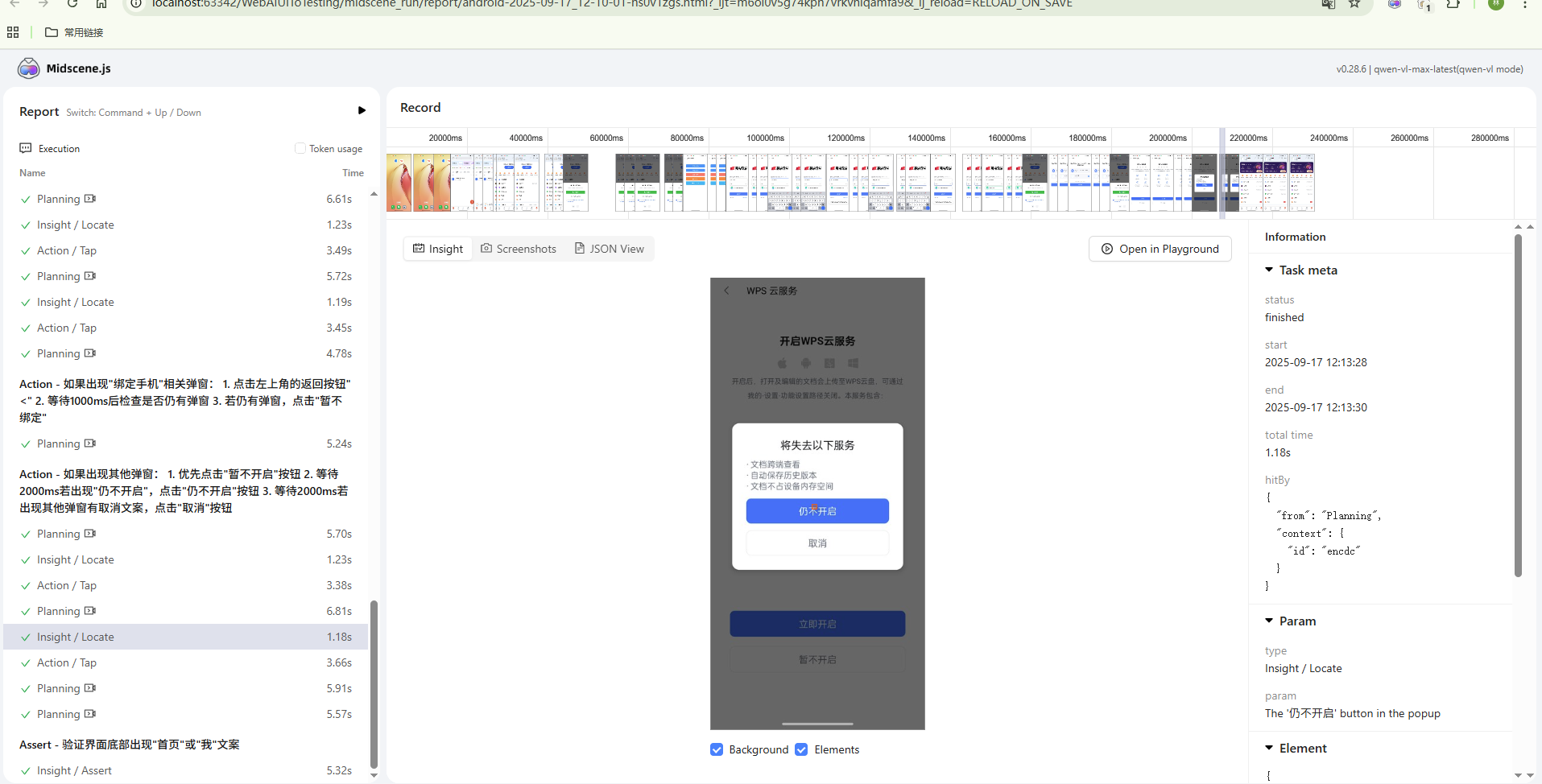Click the 220000ms timeline marker

[1248, 138]
